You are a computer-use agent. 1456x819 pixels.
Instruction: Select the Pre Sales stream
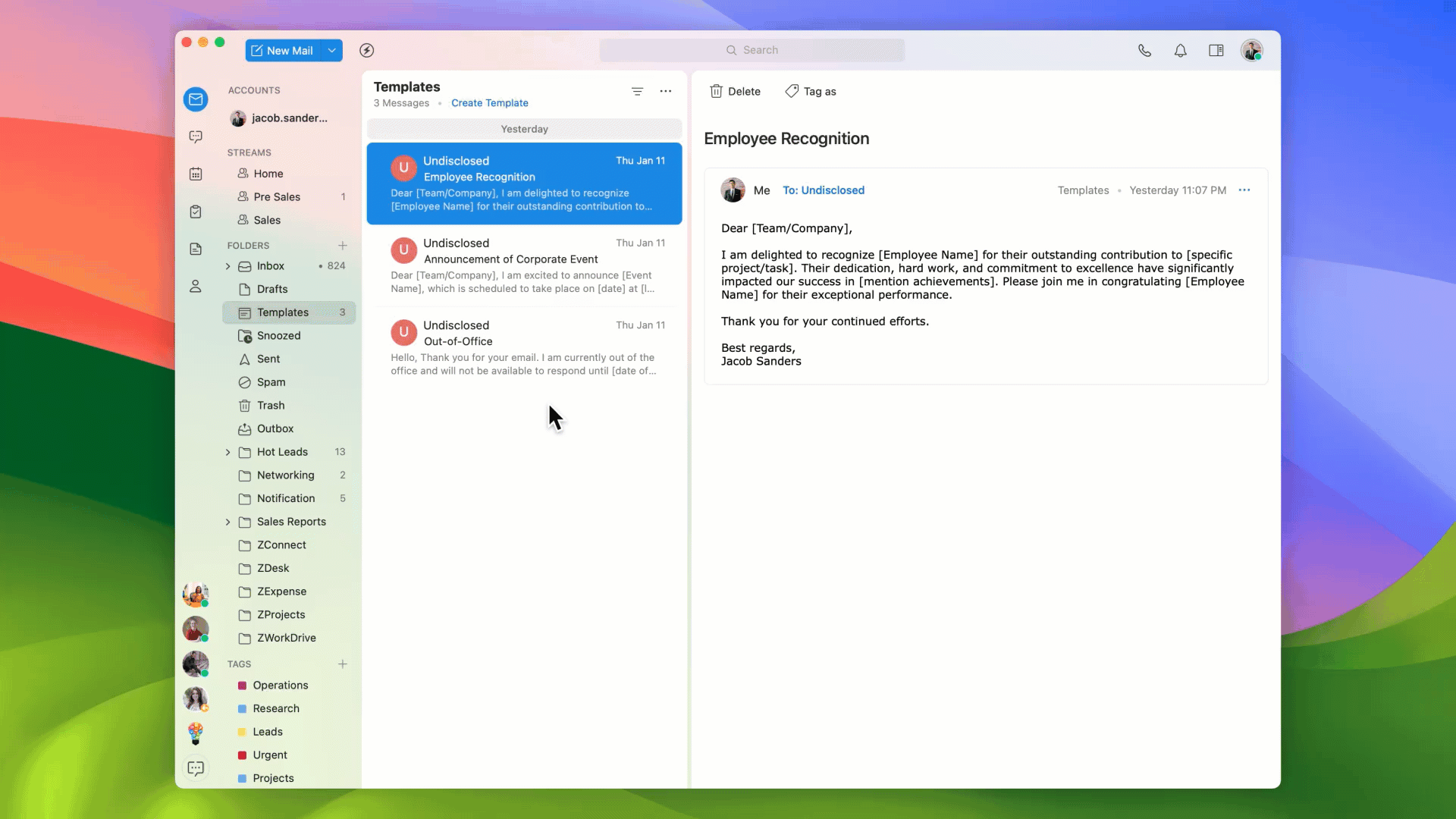pyautogui.click(x=277, y=196)
